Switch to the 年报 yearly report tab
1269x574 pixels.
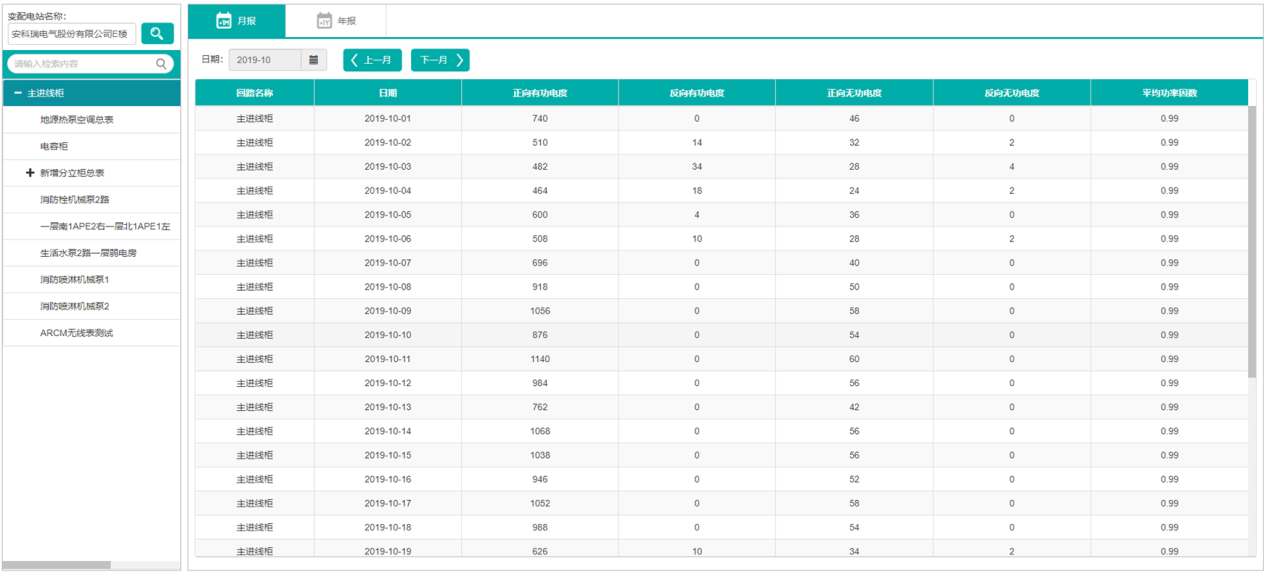pos(336,21)
